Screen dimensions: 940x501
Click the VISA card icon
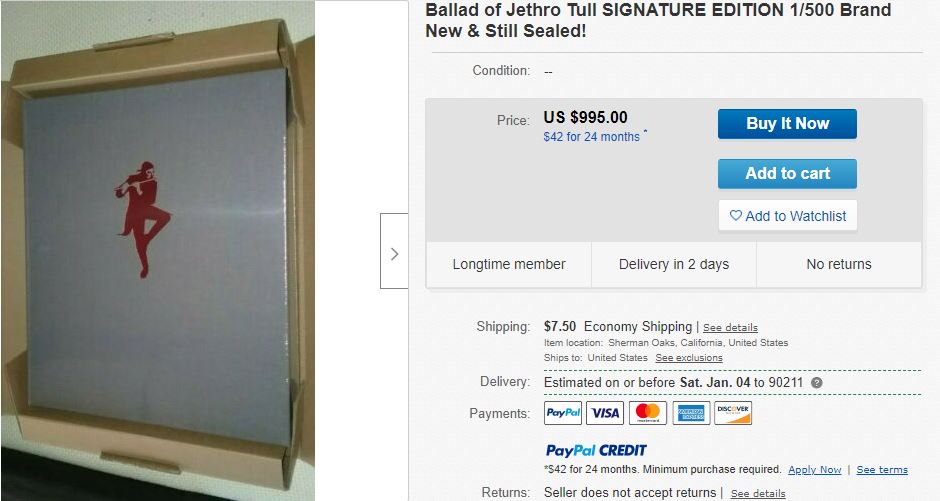605,413
